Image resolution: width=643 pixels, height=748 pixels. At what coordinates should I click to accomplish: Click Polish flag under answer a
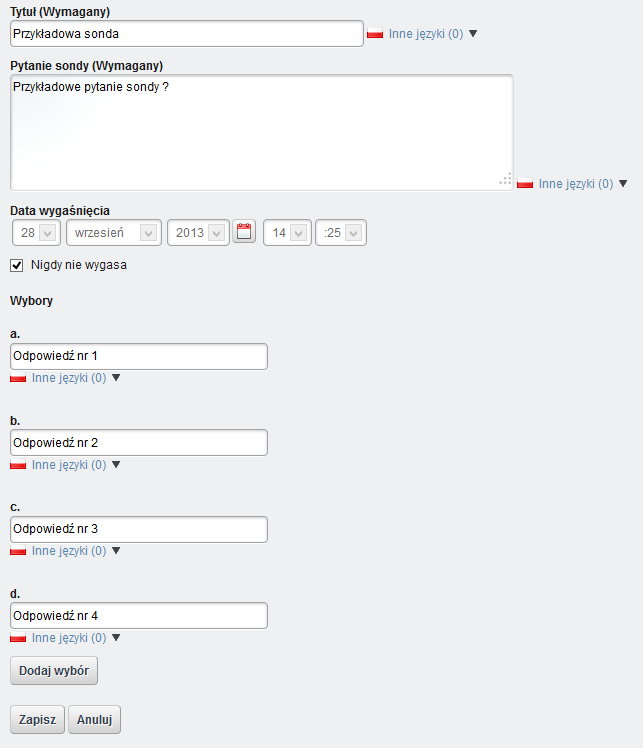tap(18, 378)
